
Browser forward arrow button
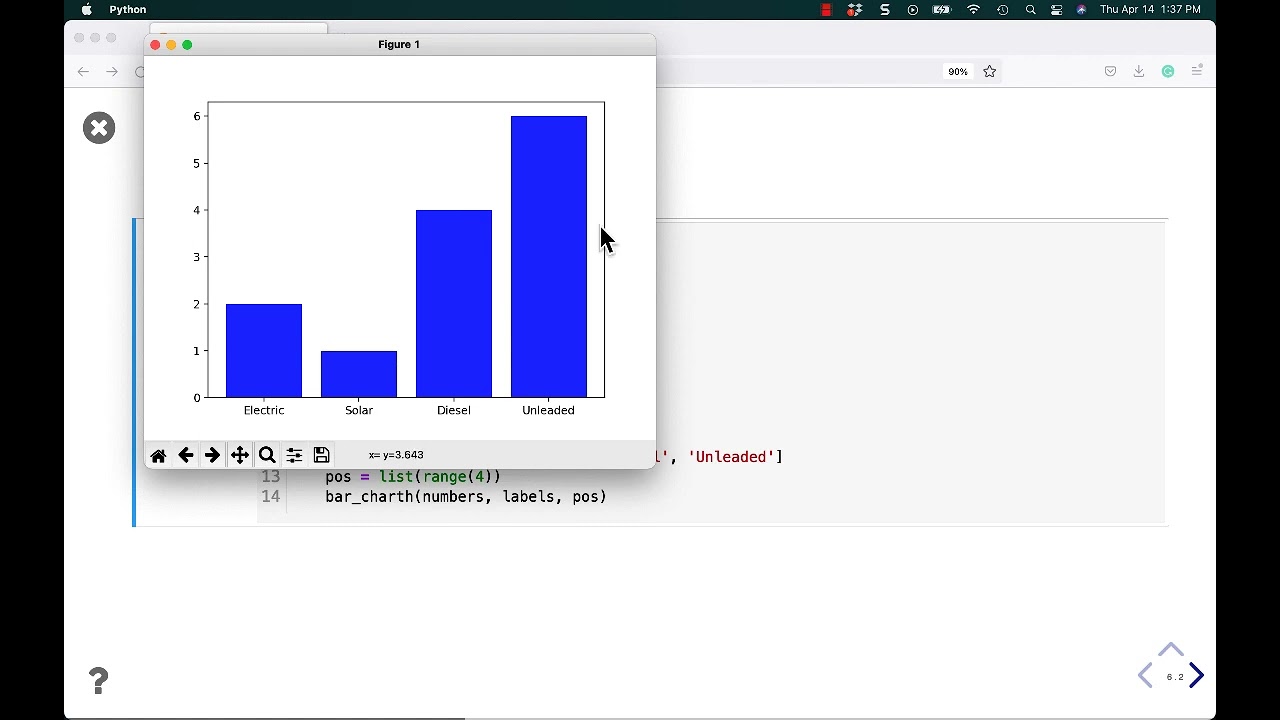[112, 71]
